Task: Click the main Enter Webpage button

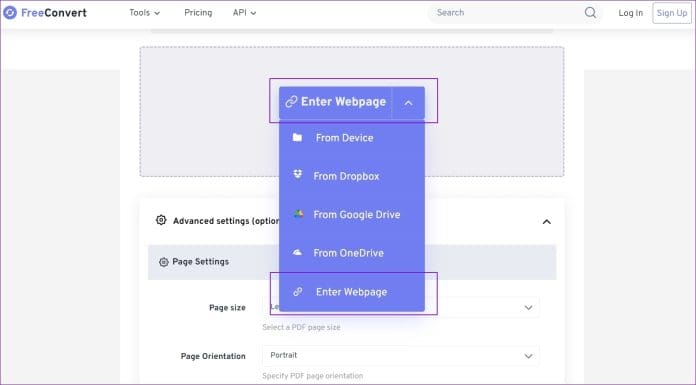Action: [336, 102]
